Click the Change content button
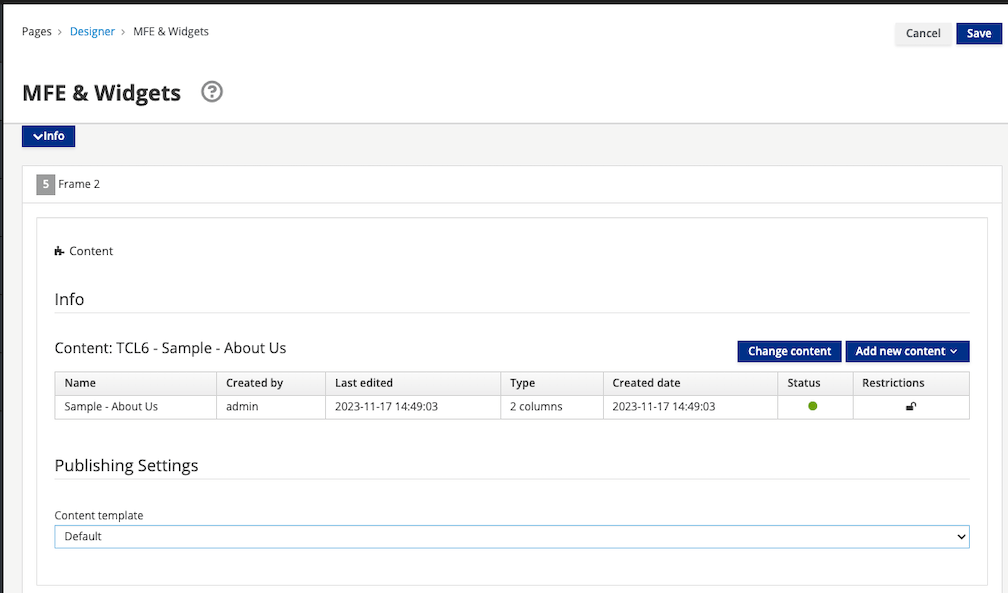Viewport: 1008px width, 593px height. [789, 351]
